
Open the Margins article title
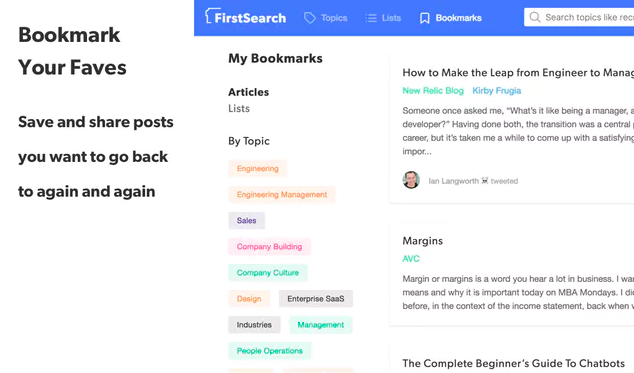pyautogui.click(x=423, y=241)
